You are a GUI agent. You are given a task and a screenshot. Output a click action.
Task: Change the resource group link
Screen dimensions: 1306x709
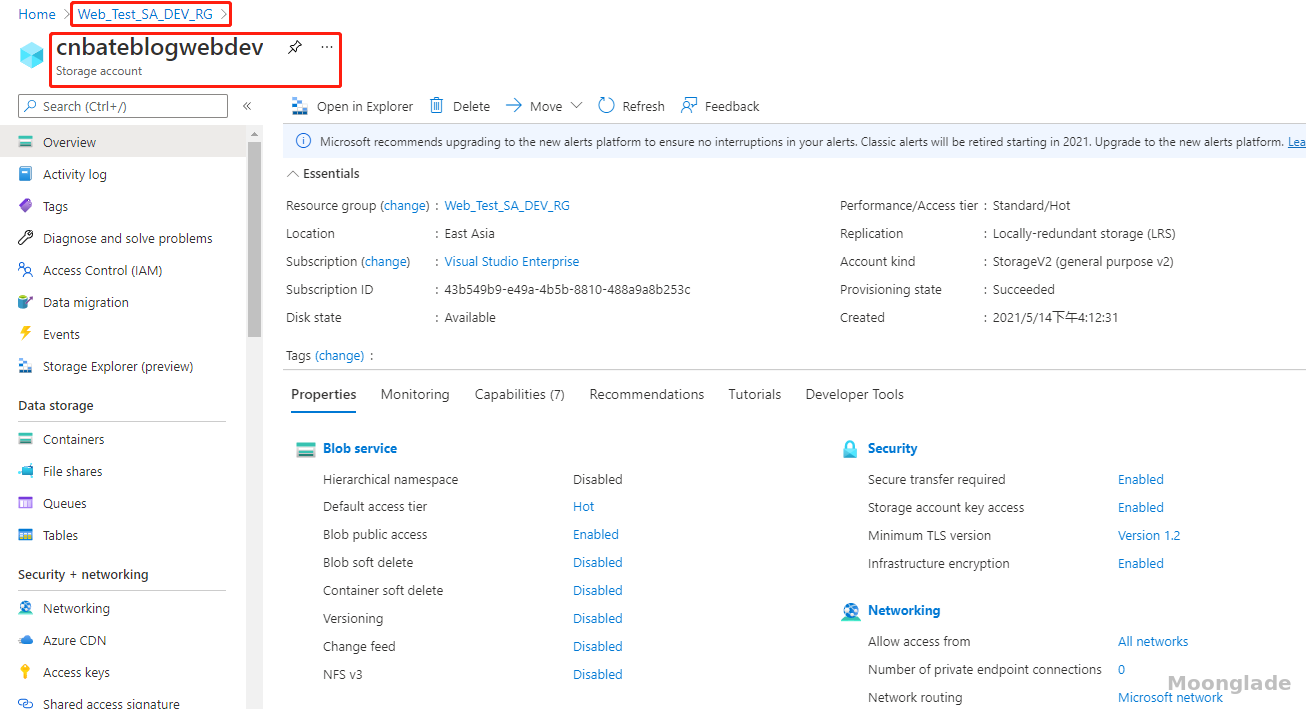pyautogui.click(x=406, y=205)
